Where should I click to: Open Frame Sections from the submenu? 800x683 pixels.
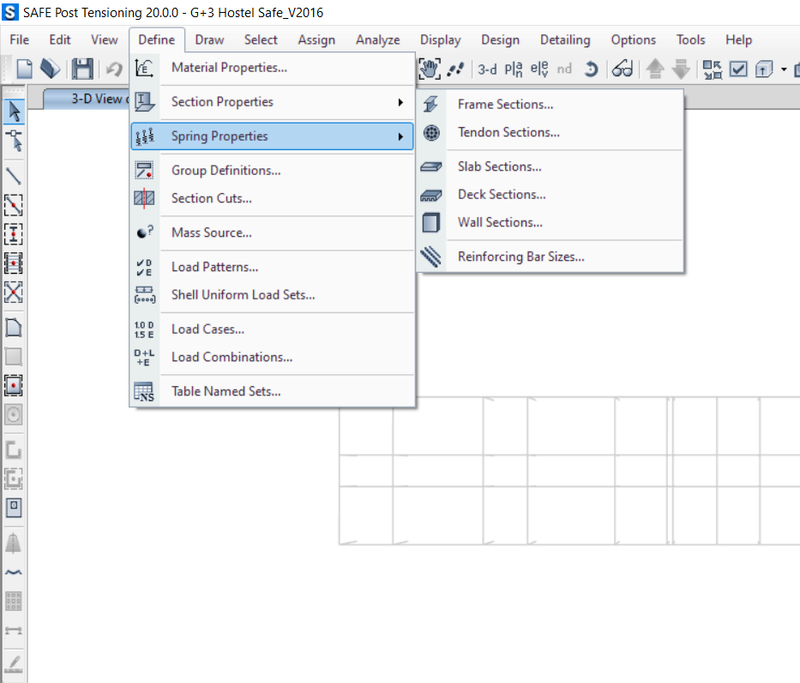551,105
